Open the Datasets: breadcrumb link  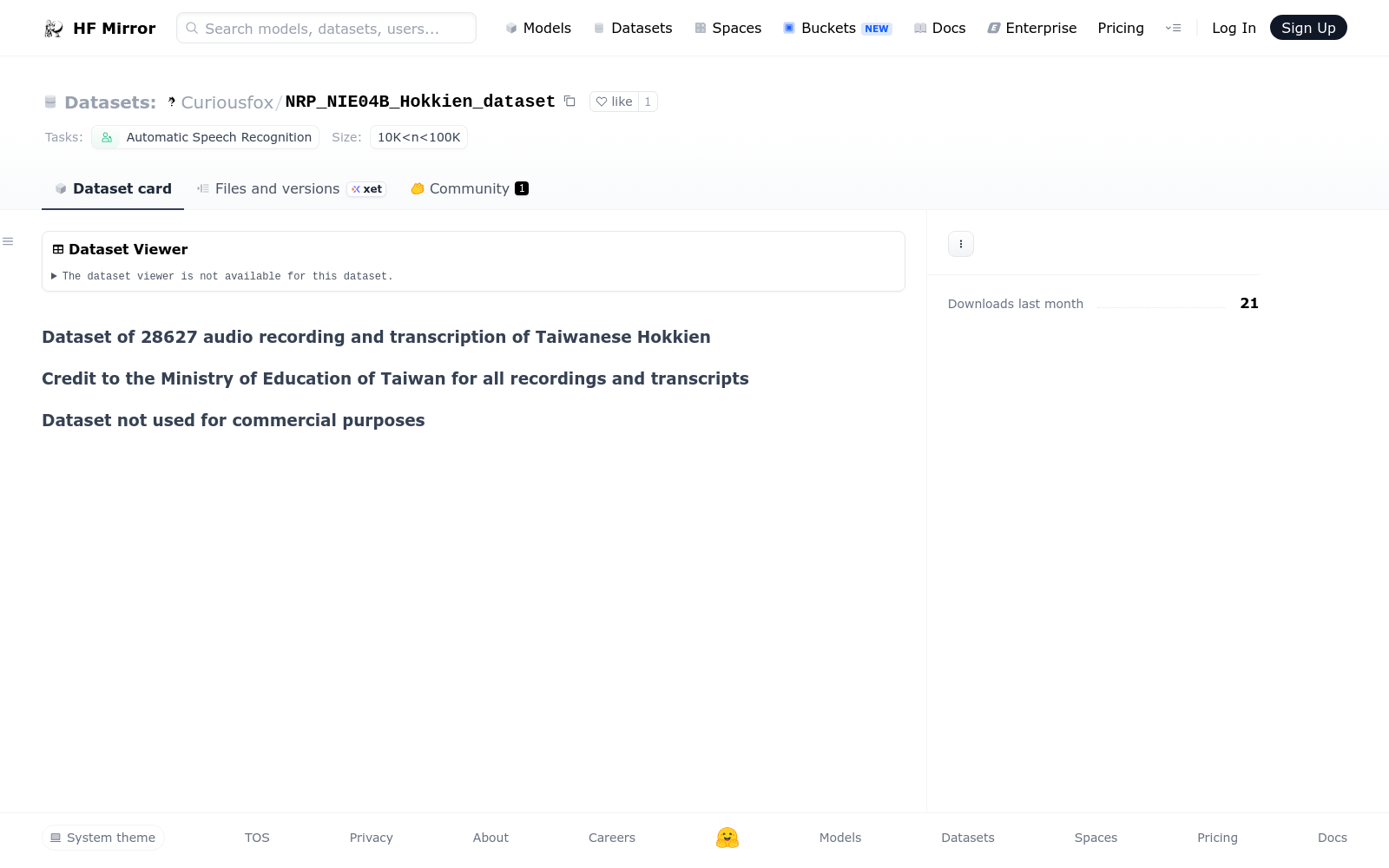110,102
